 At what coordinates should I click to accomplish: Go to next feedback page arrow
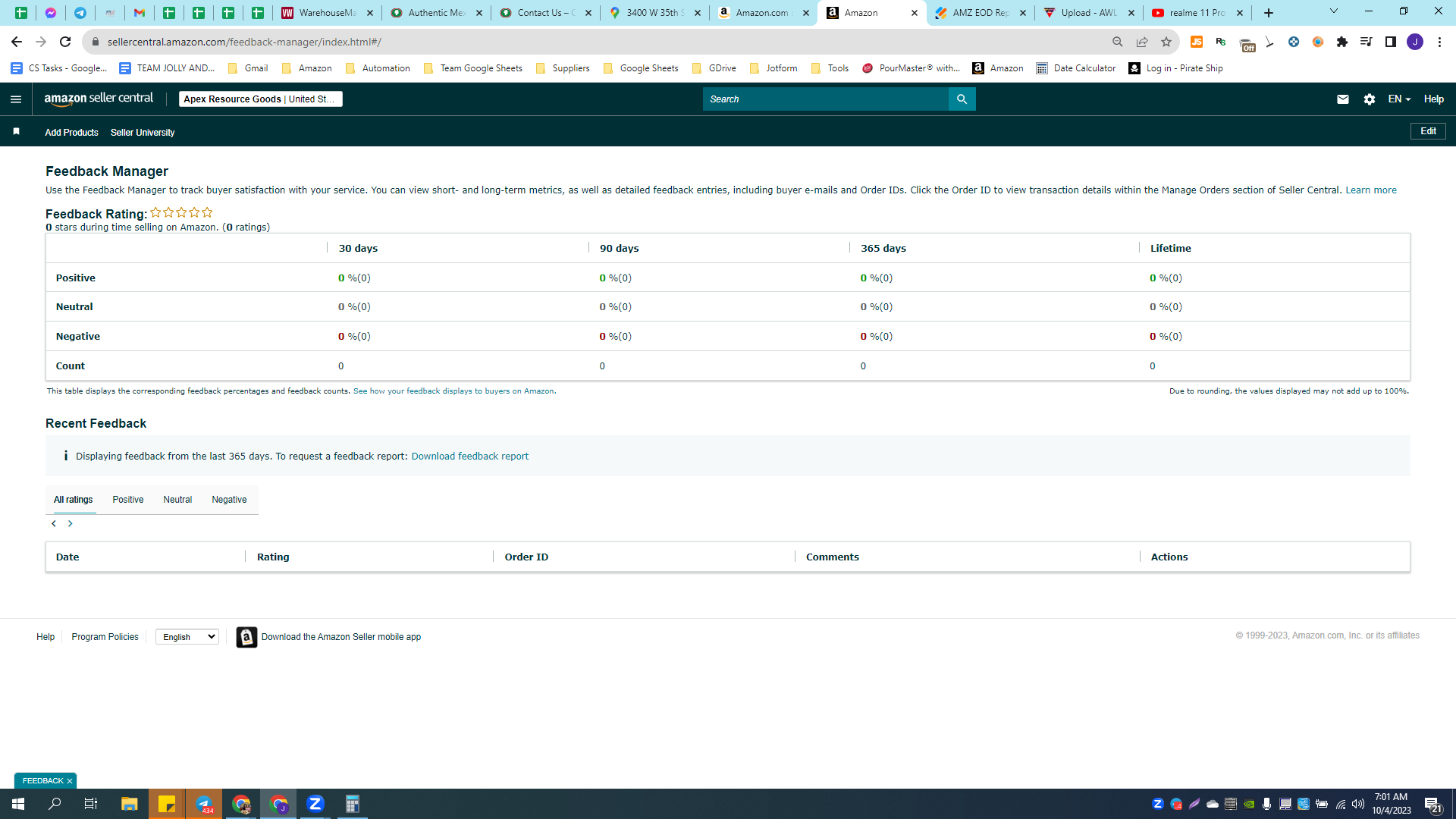tap(71, 524)
